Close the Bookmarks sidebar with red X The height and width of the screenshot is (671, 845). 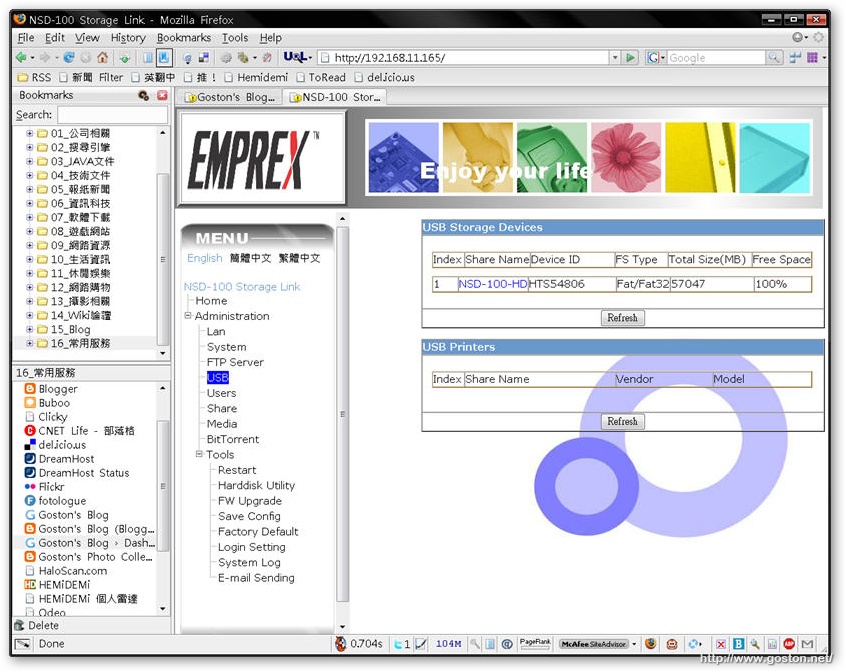tap(162, 95)
